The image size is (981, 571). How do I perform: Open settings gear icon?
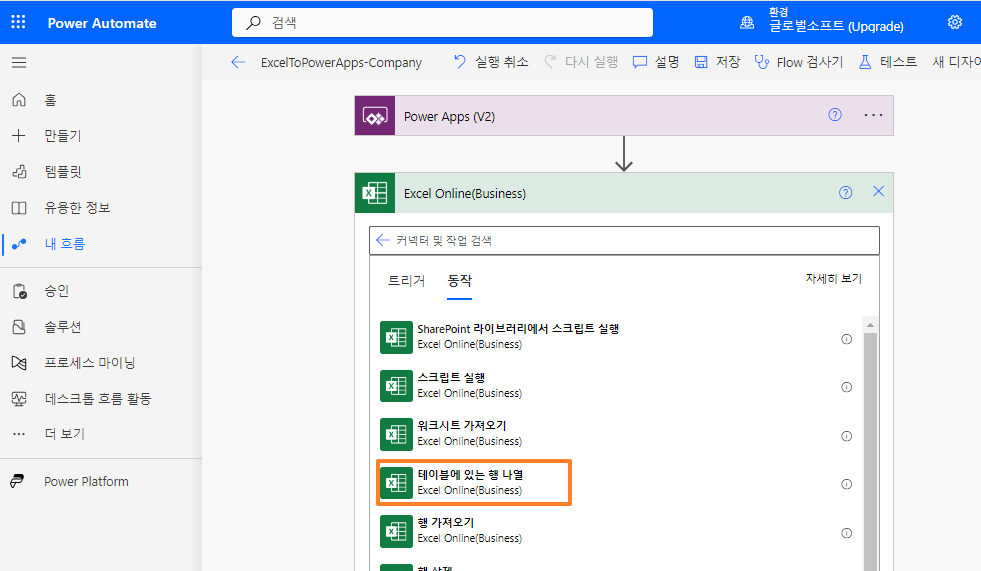pyautogui.click(x=955, y=22)
